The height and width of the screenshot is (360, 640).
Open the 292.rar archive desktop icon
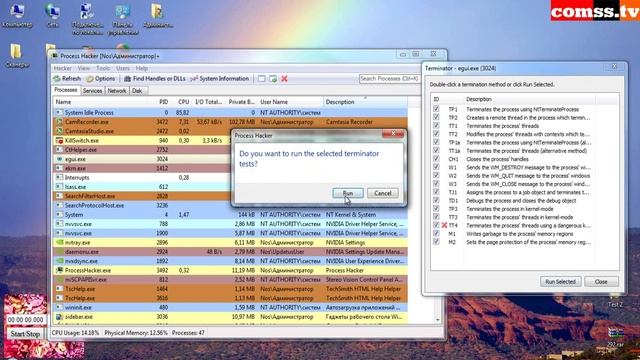[x=615, y=338]
